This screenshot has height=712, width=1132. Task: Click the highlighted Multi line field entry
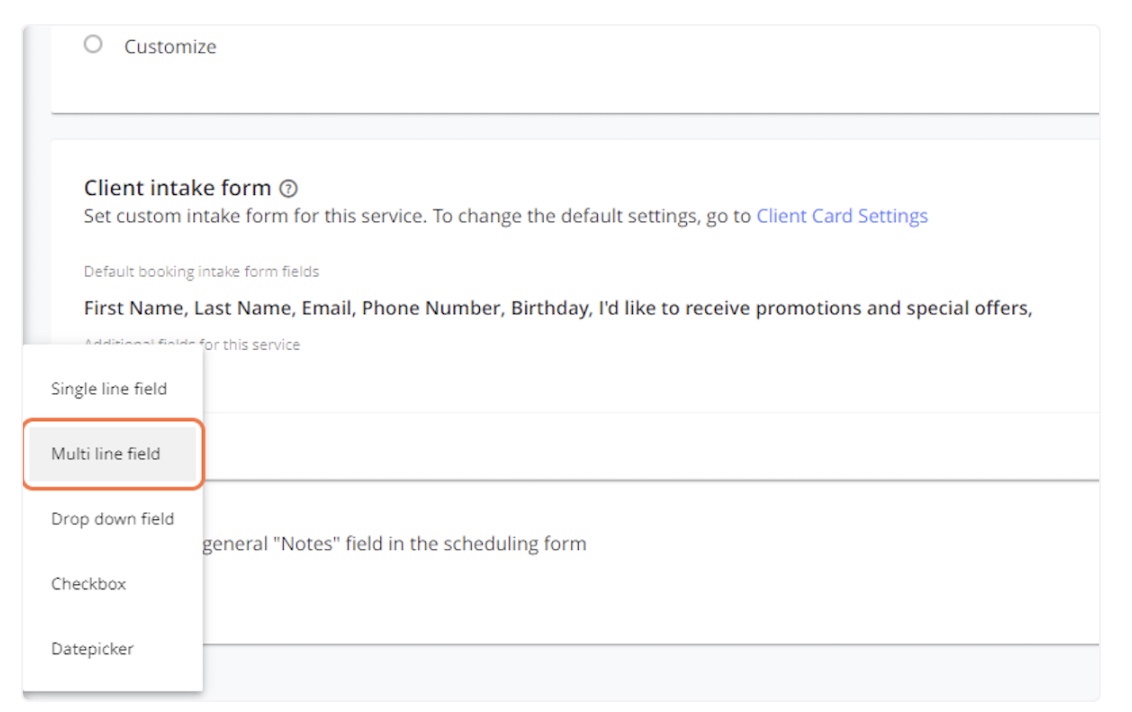point(111,453)
